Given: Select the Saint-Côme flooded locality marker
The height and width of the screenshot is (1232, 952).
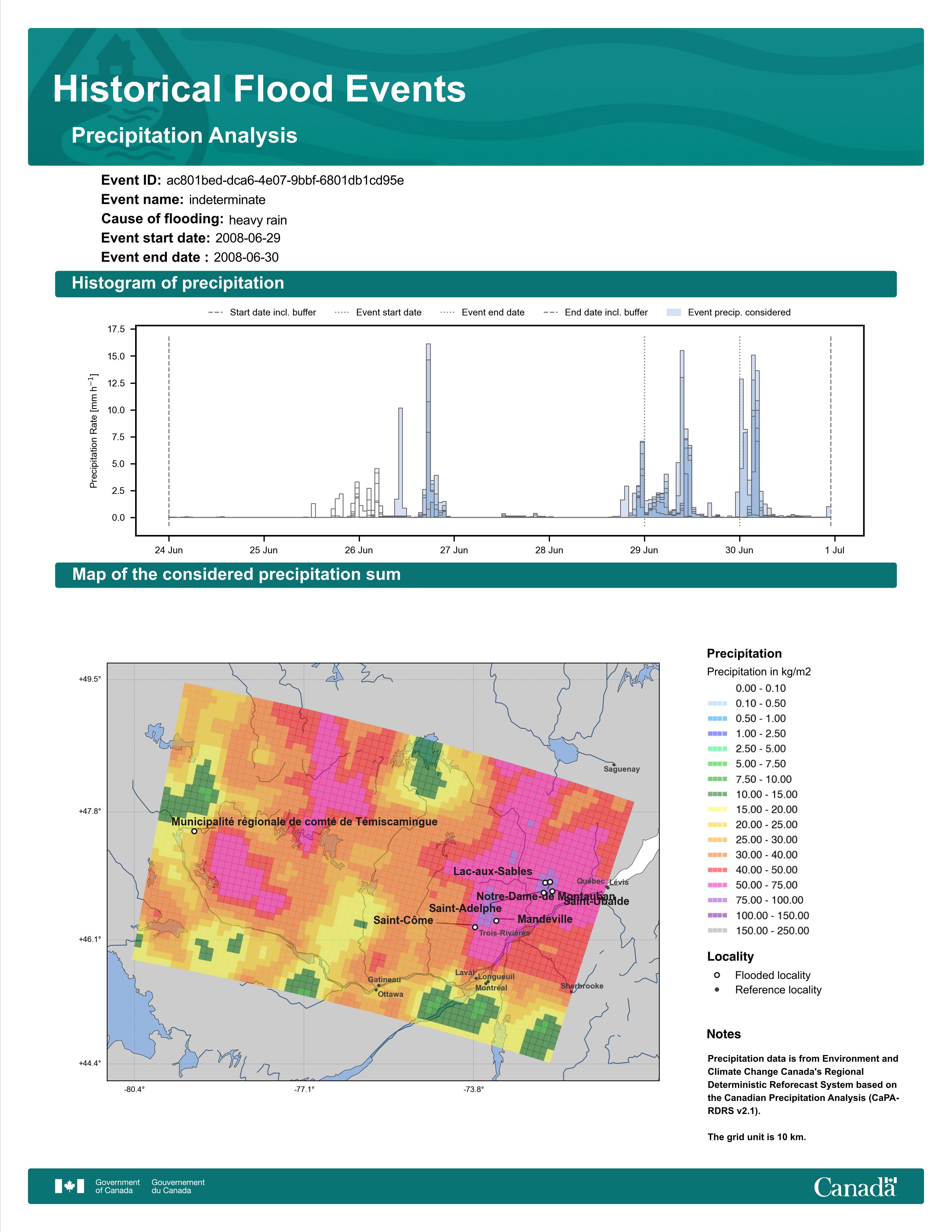Looking at the screenshot, I should (475, 927).
